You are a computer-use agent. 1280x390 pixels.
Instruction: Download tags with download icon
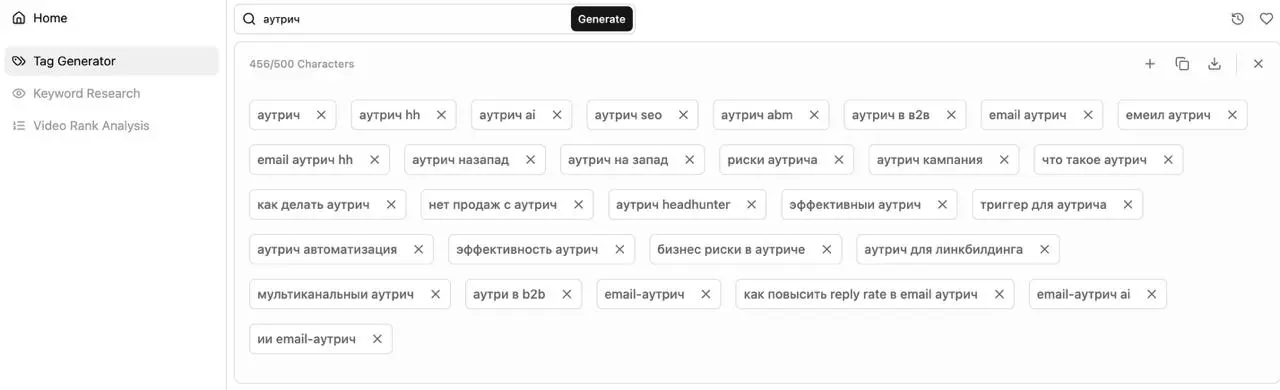tap(1214, 64)
